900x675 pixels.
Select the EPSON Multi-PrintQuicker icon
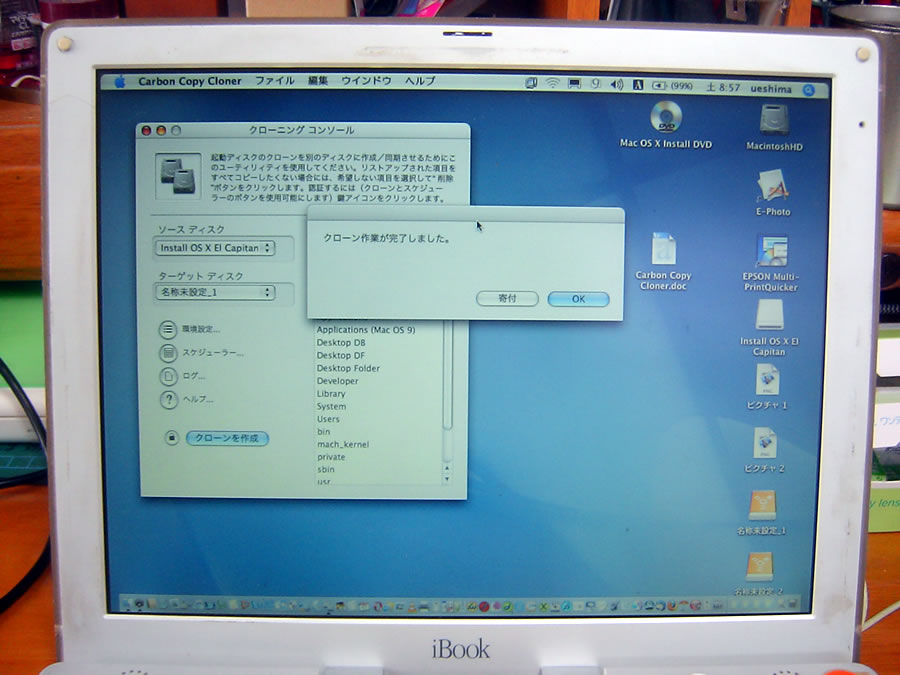[x=771, y=251]
